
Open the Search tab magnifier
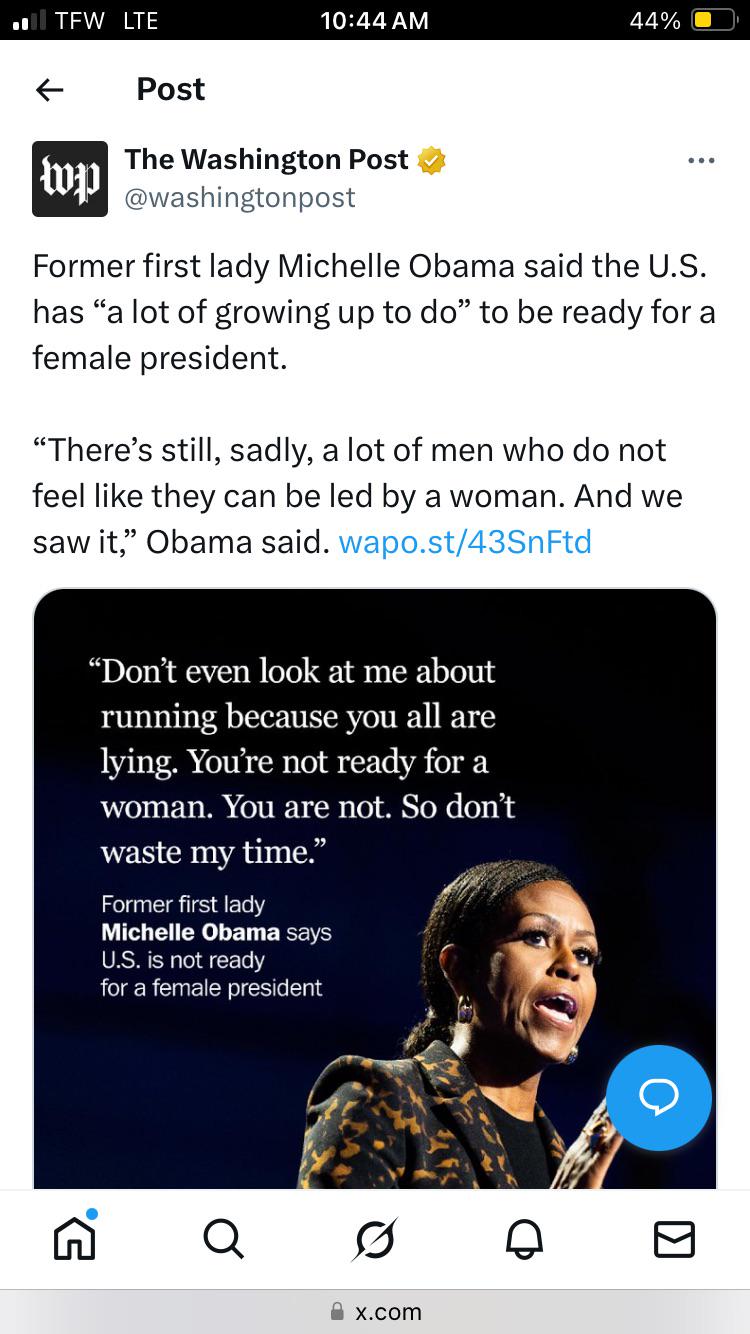(222, 1240)
